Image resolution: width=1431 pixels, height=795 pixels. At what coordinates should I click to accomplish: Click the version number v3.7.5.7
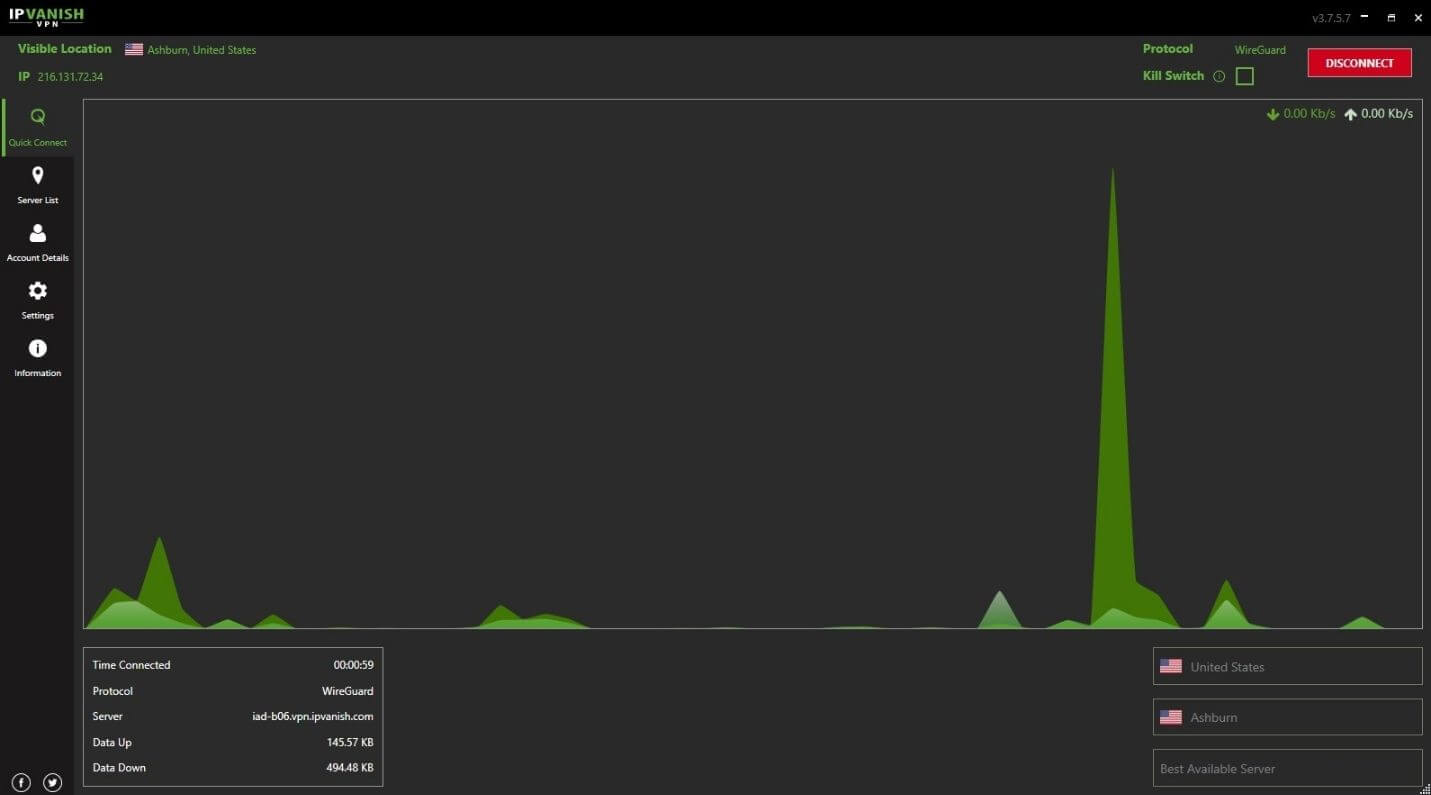click(1331, 19)
